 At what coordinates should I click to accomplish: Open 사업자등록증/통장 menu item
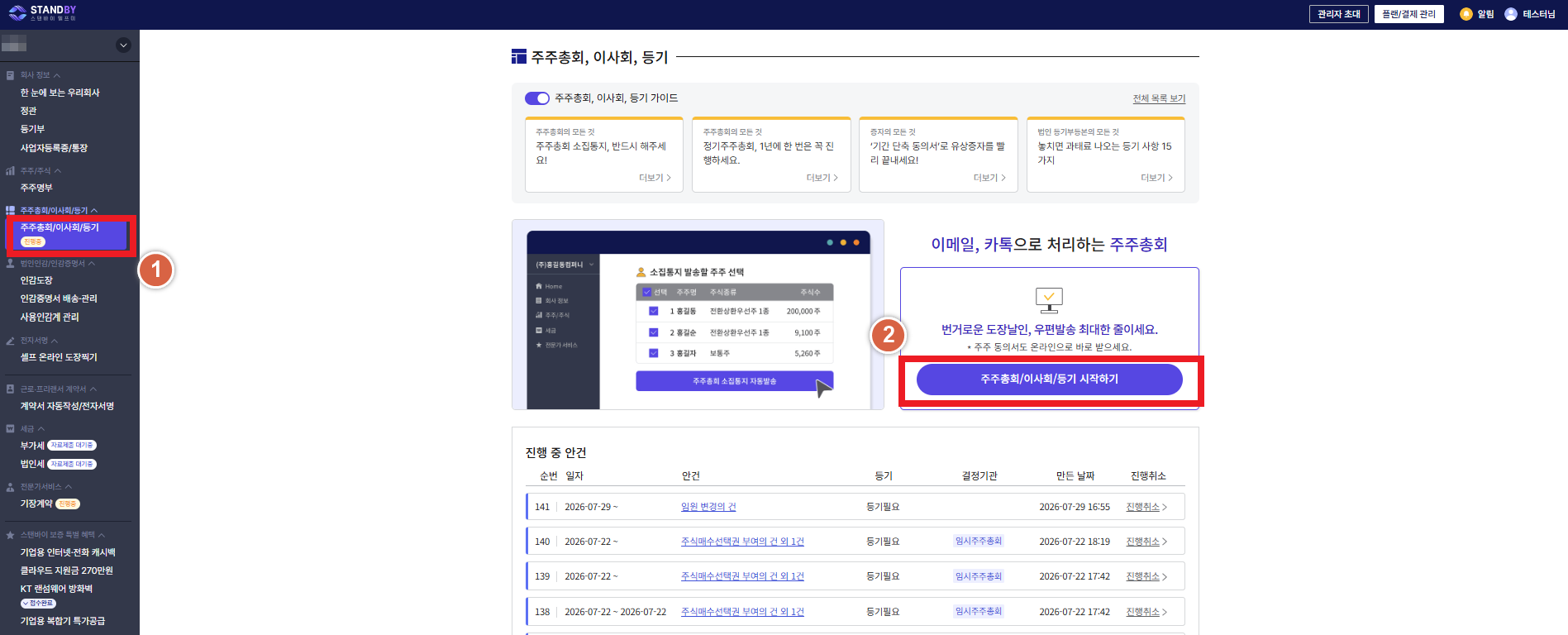[54, 148]
